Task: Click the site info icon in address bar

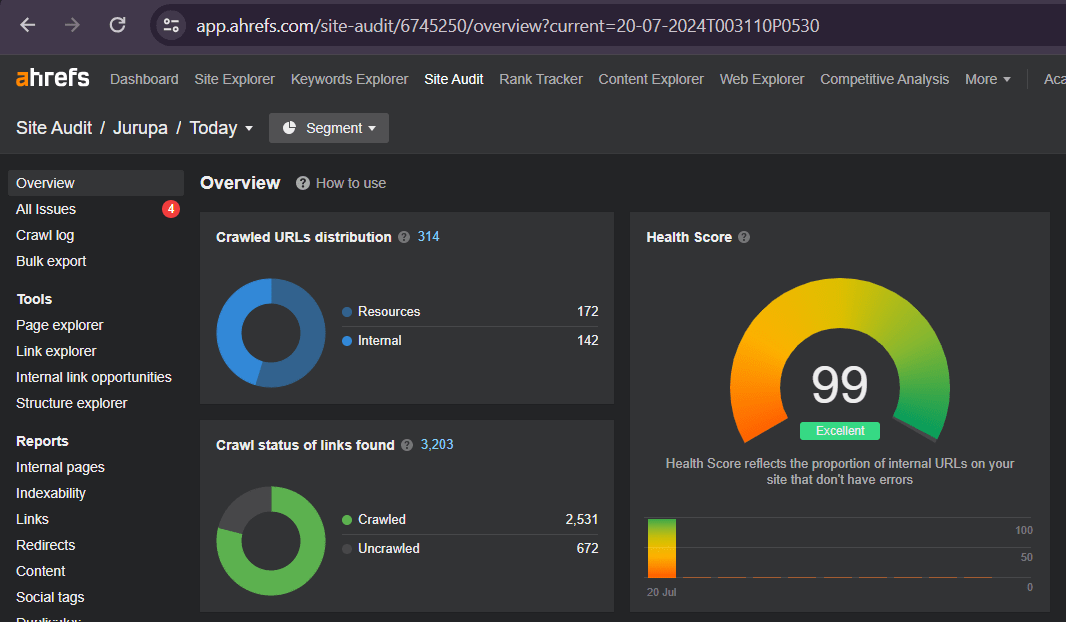Action: [x=172, y=25]
